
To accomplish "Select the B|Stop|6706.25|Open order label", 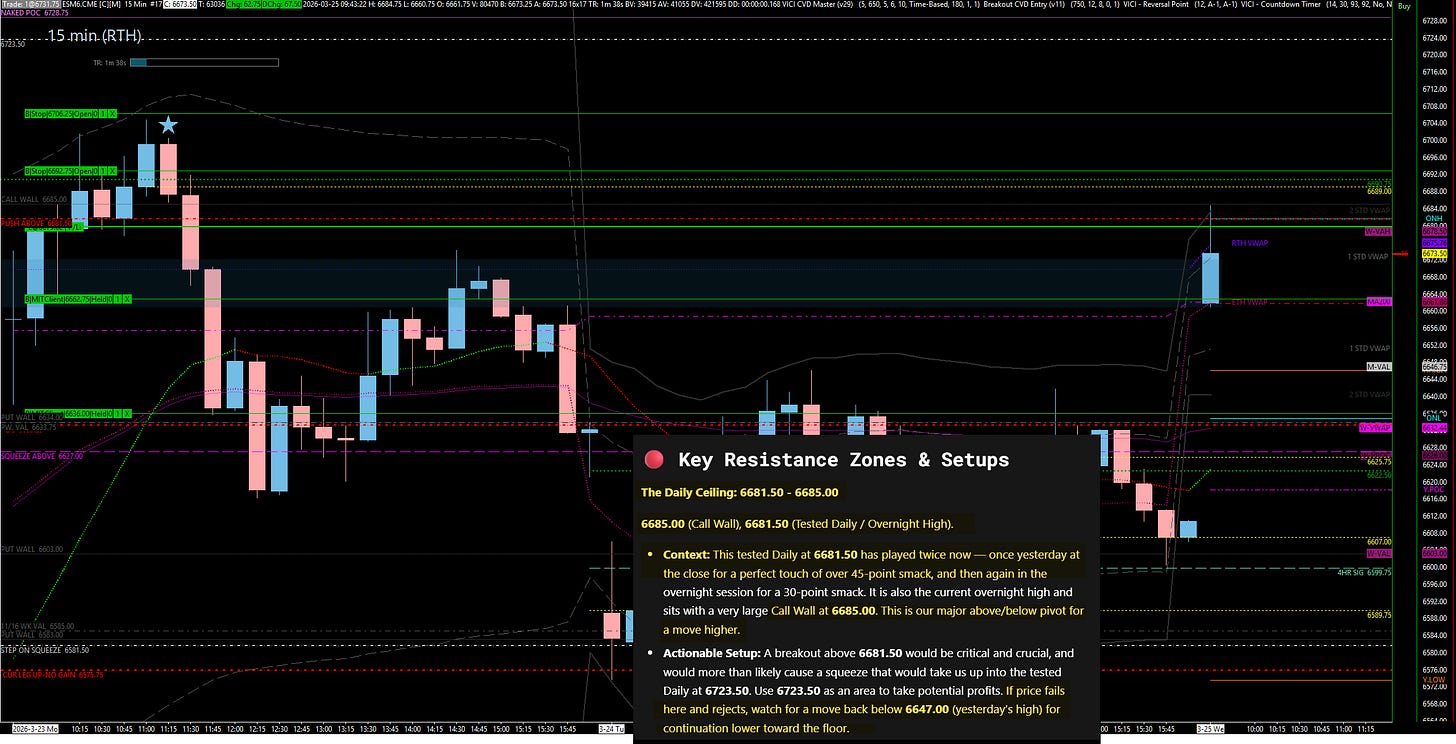I will pos(60,114).
